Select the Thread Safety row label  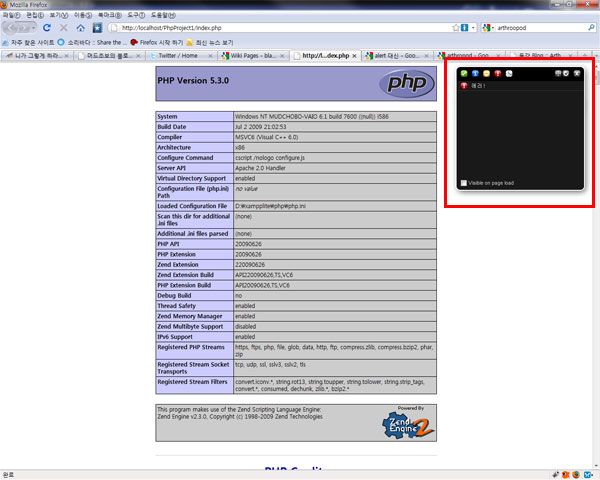point(176,306)
